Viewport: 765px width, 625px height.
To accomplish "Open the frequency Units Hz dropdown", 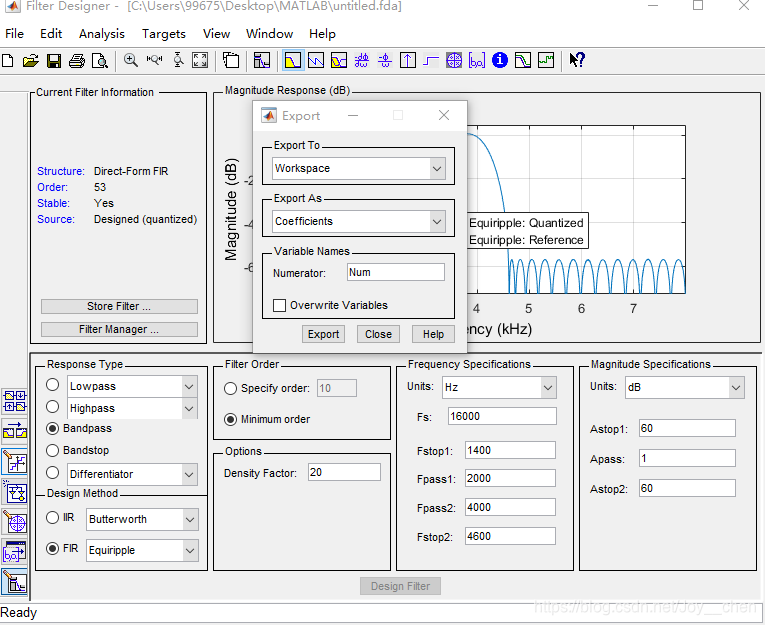I will pyautogui.click(x=499, y=387).
